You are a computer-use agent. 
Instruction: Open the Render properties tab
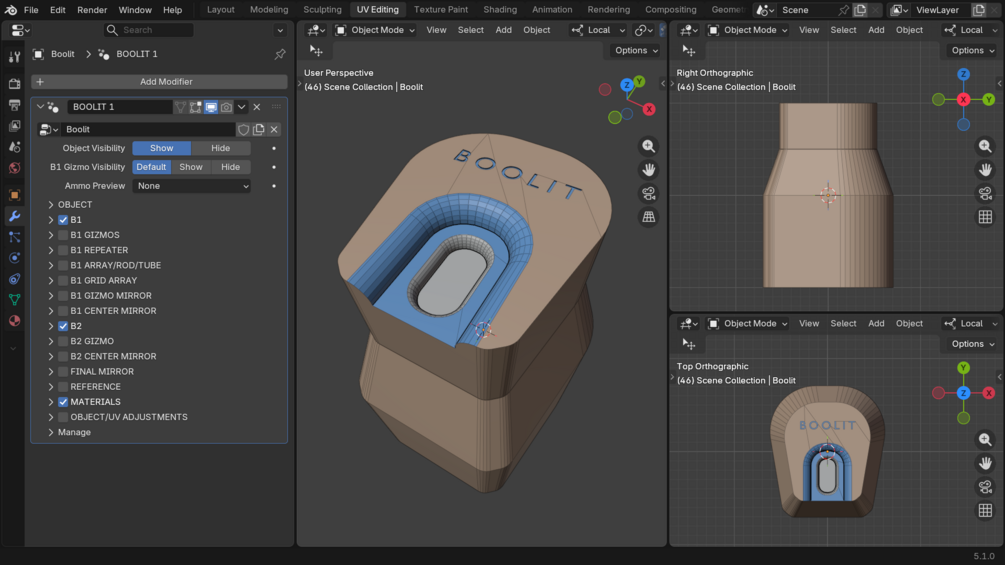click(14, 83)
